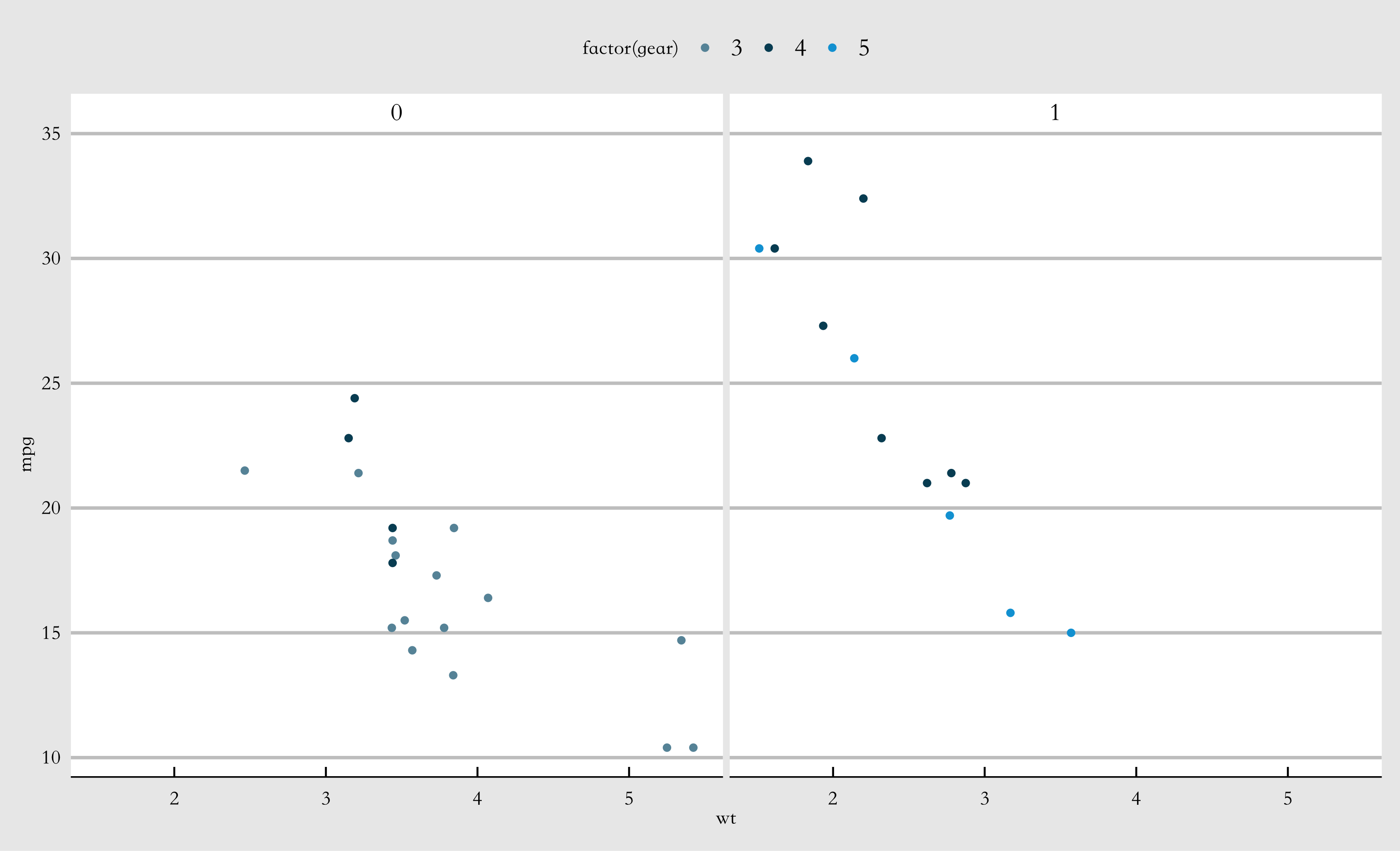This screenshot has height=851, width=1400.
Task: Click panel 0 dark point near mpg 22.8
Action: click(x=349, y=438)
